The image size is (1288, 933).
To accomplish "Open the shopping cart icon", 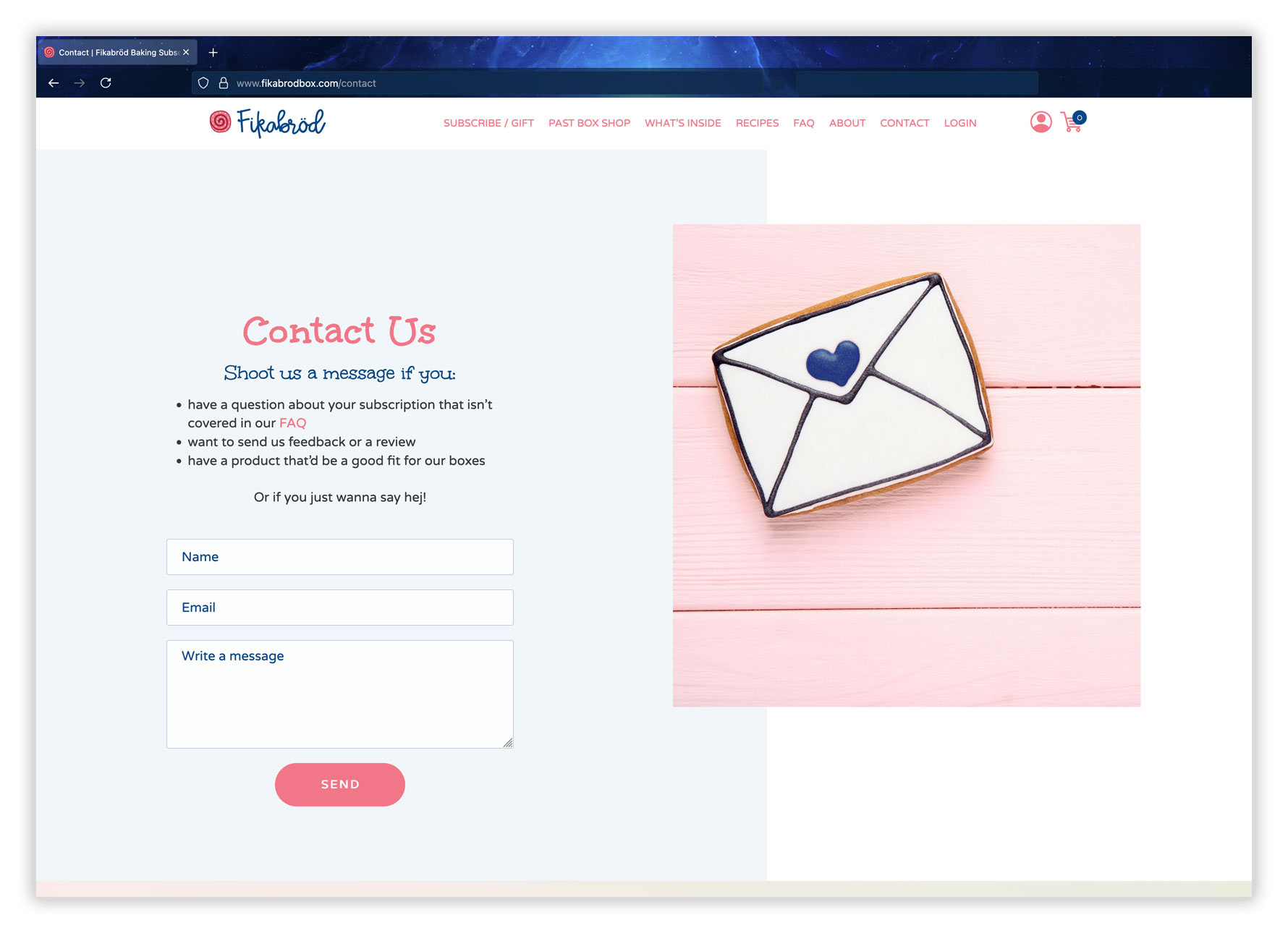I will click(x=1072, y=122).
